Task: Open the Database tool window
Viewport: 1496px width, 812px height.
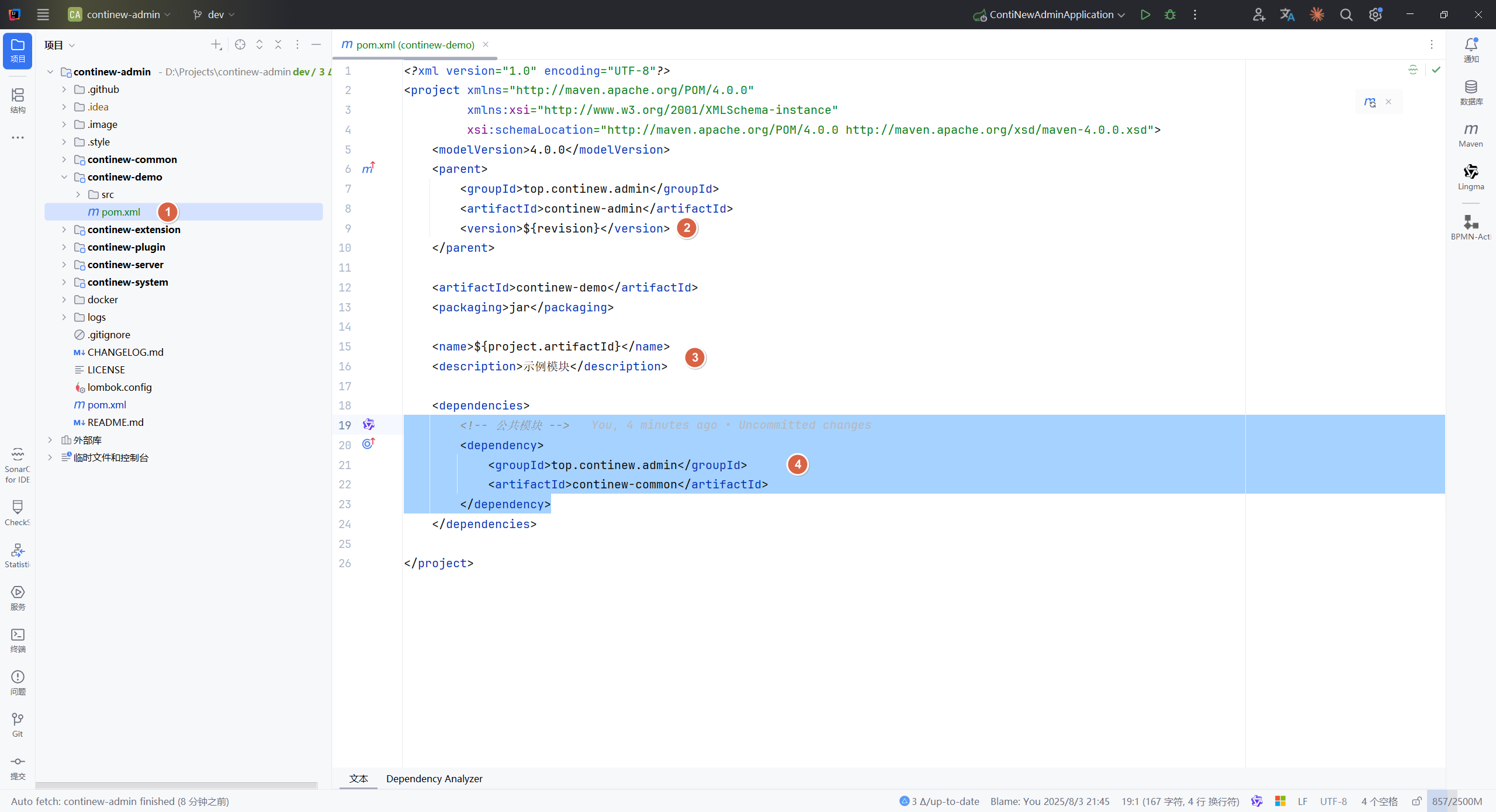Action: 1471,92
